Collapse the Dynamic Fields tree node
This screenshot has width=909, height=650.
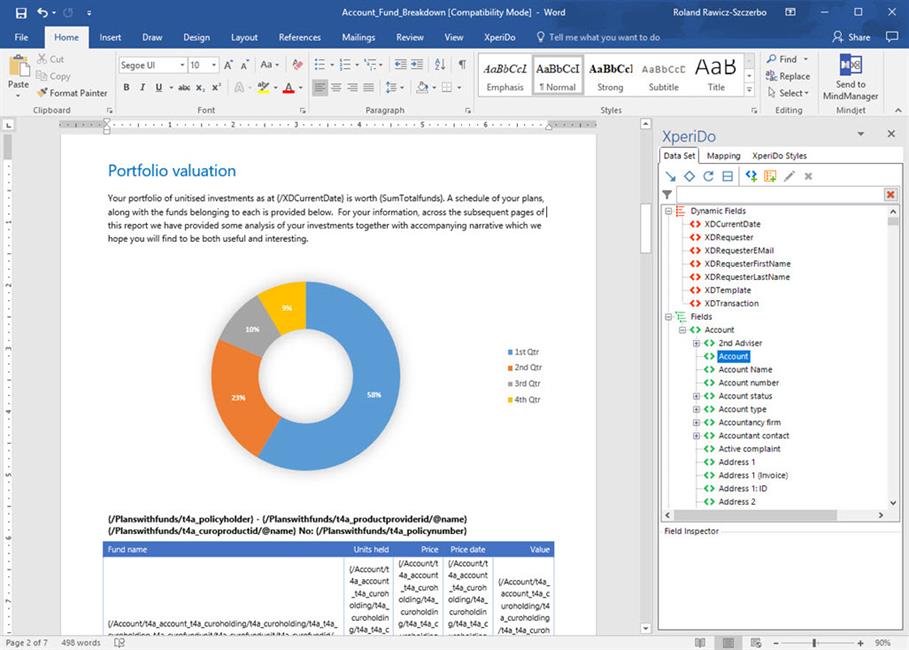(668, 211)
